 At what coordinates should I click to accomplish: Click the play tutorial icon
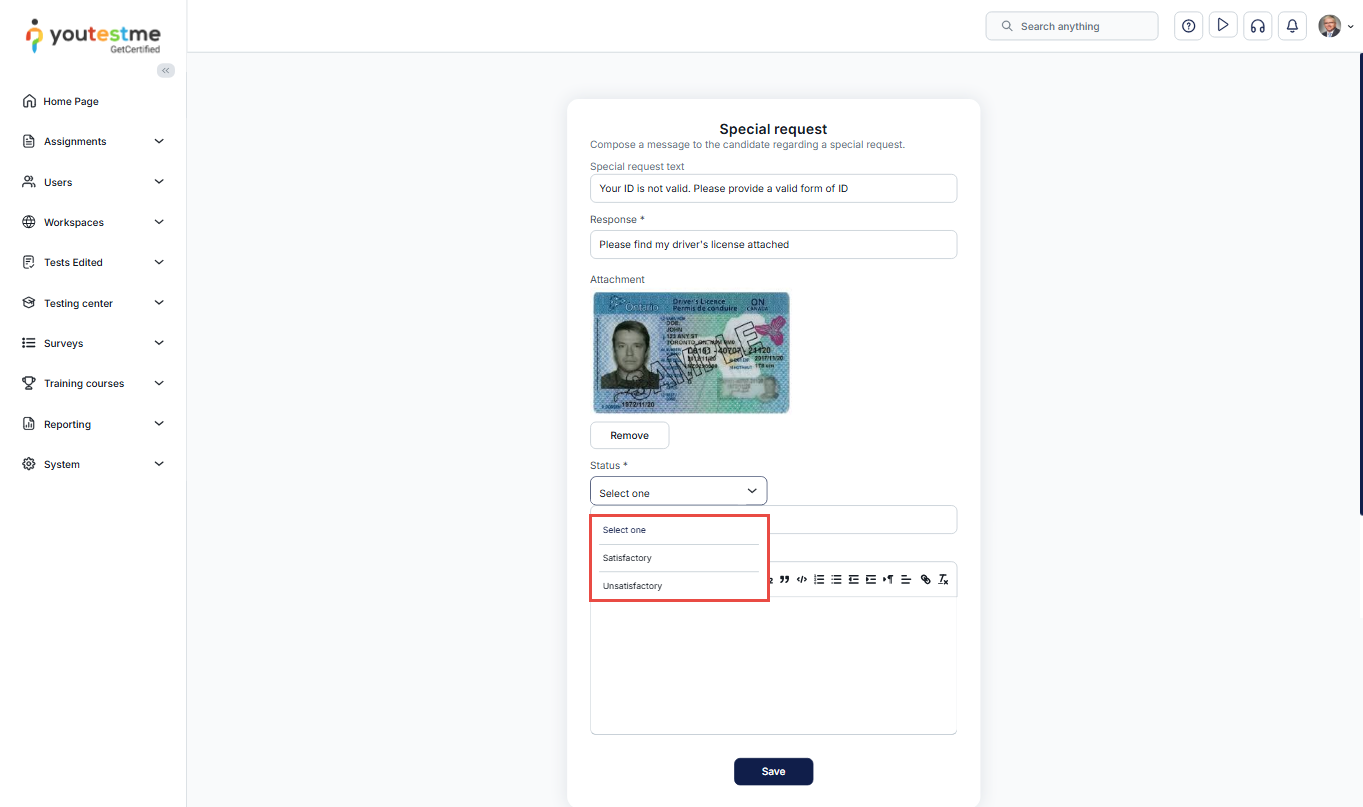pyautogui.click(x=1222, y=26)
